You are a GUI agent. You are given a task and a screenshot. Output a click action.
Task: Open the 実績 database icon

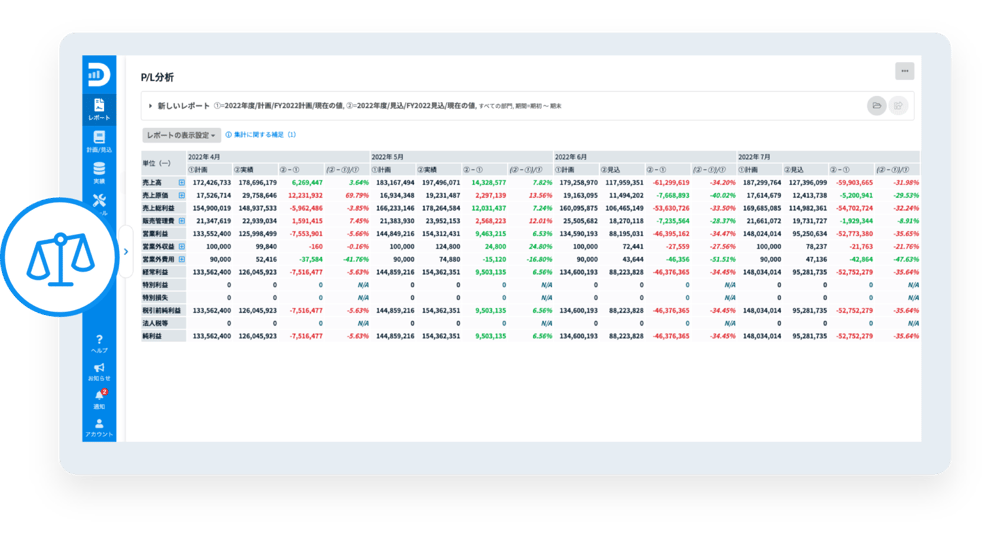pos(99,172)
